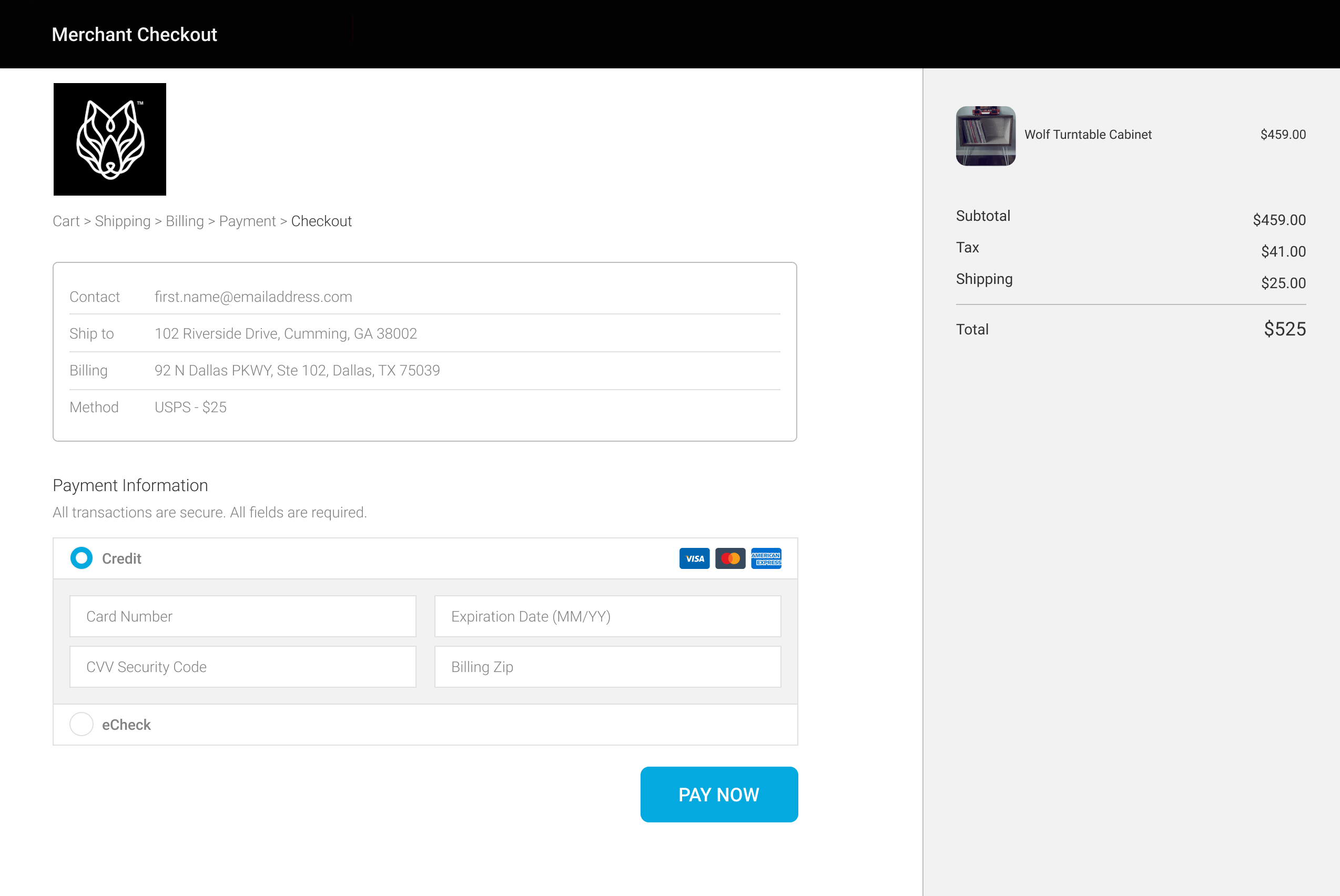Click the Wolf Turntable Cabinet product name

[x=1088, y=134]
